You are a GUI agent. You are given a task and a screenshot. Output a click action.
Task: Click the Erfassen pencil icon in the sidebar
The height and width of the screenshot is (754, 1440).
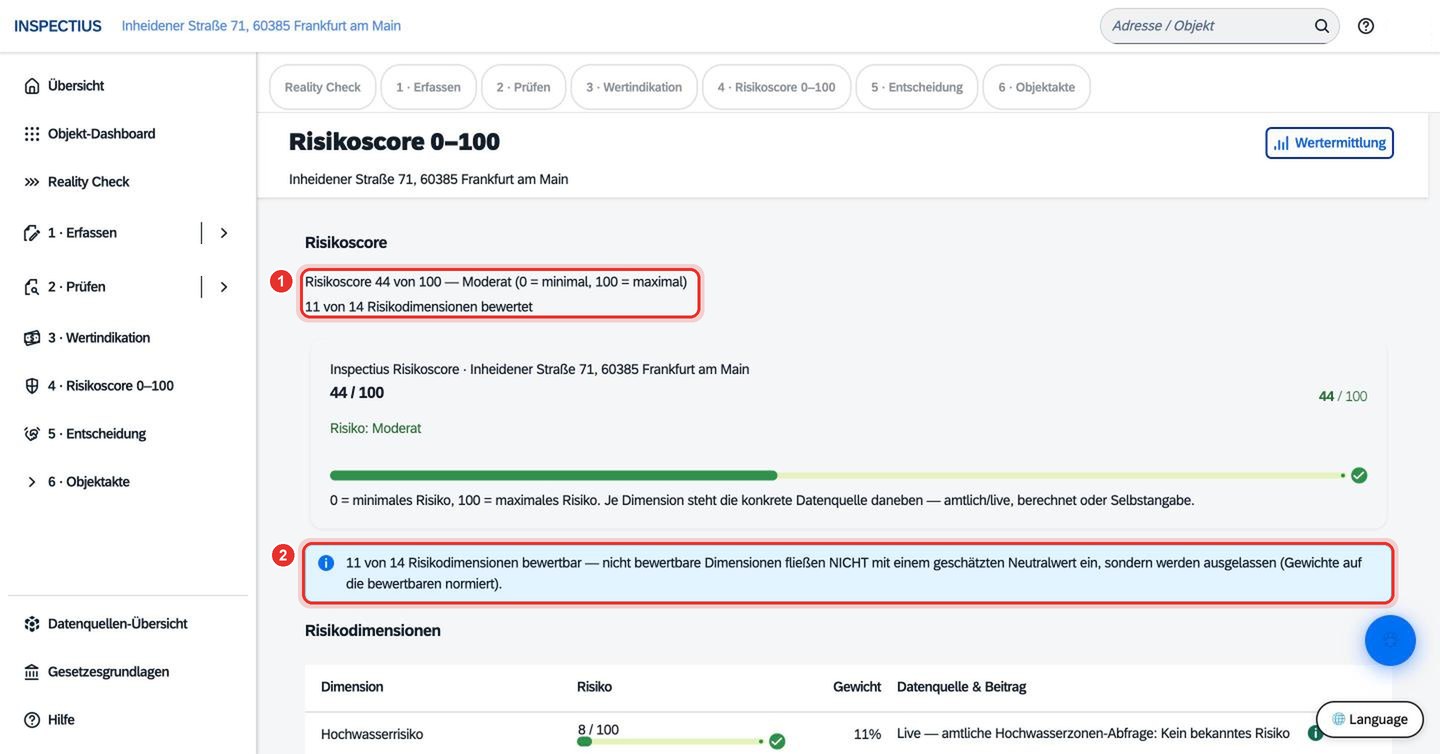32,233
